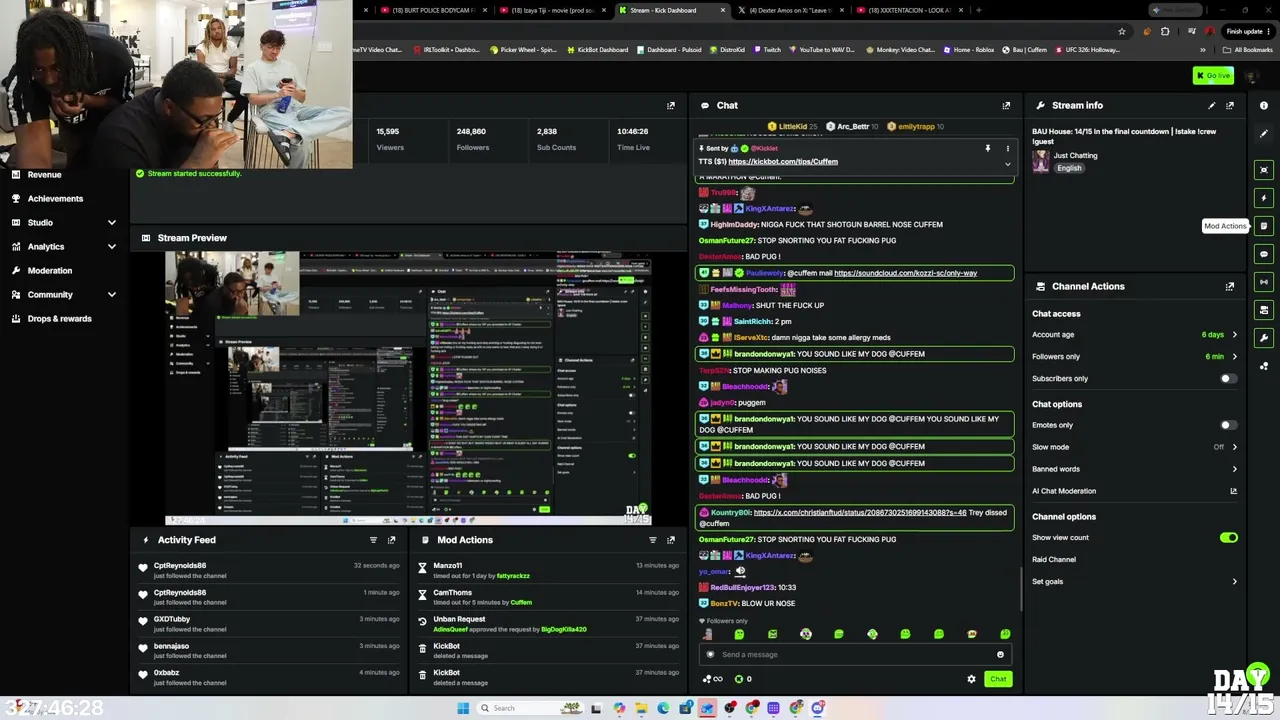Screen dimensions: 1280x720
Task: Toggle Subscribers only chat switch
Action: pos(1228,379)
